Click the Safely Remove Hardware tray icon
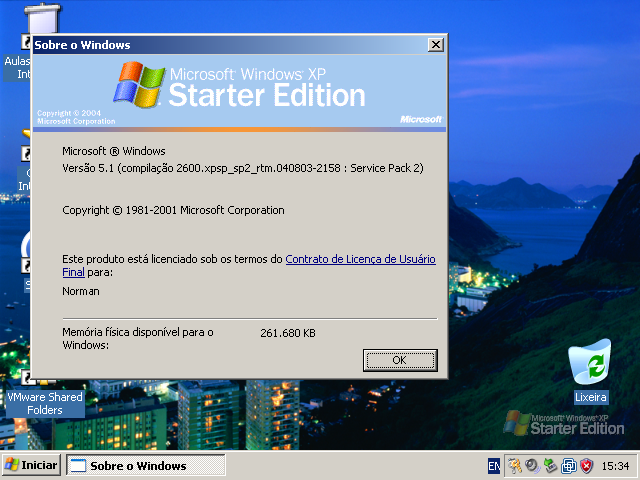 (x=550, y=466)
